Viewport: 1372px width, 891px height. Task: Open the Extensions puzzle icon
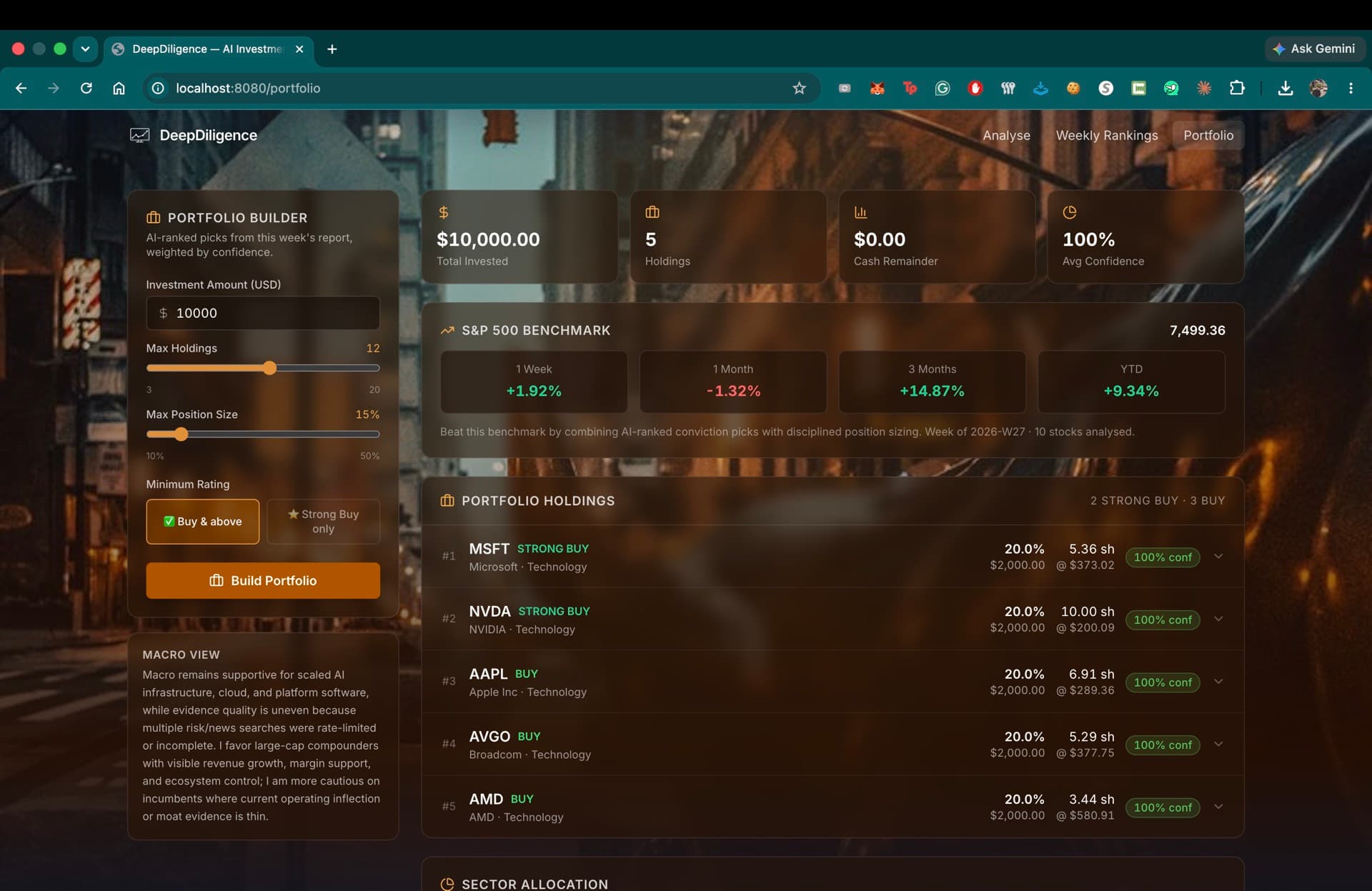1237,88
